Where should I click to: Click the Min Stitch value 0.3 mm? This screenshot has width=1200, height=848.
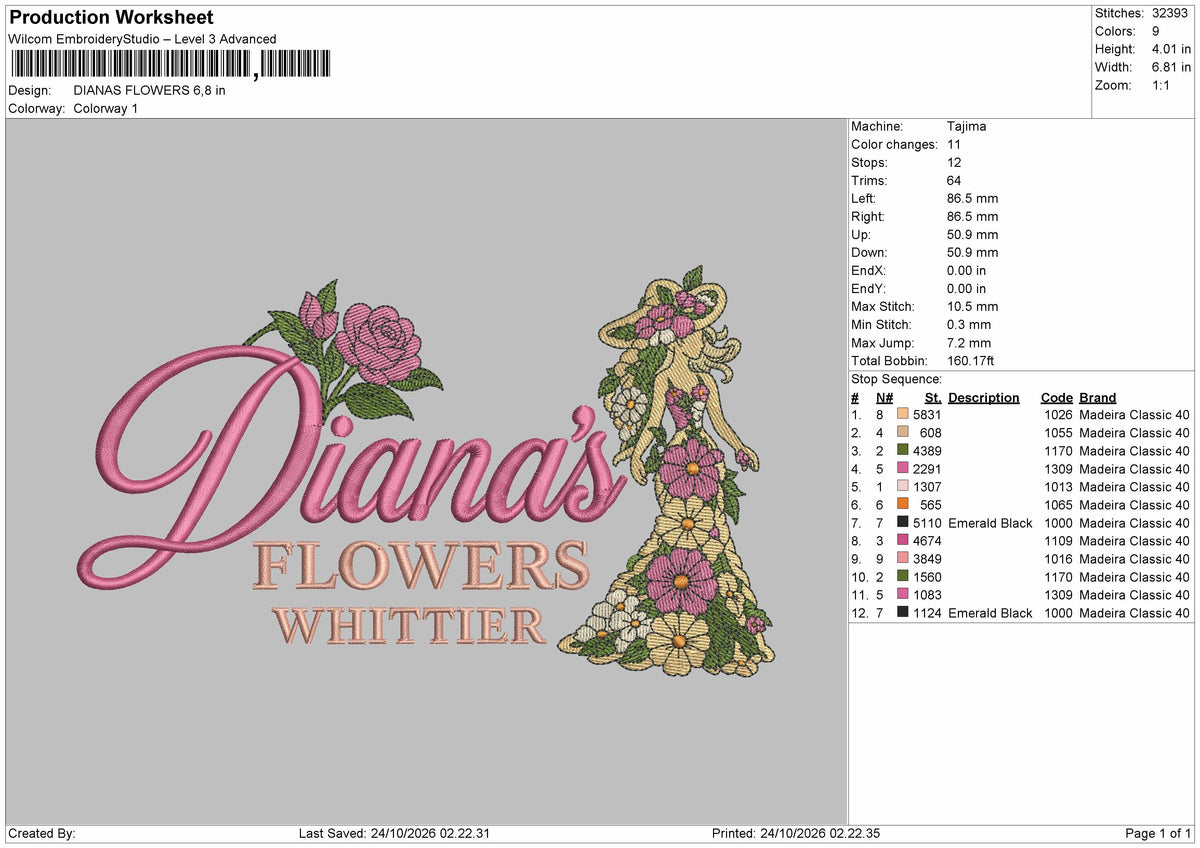click(969, 325)
